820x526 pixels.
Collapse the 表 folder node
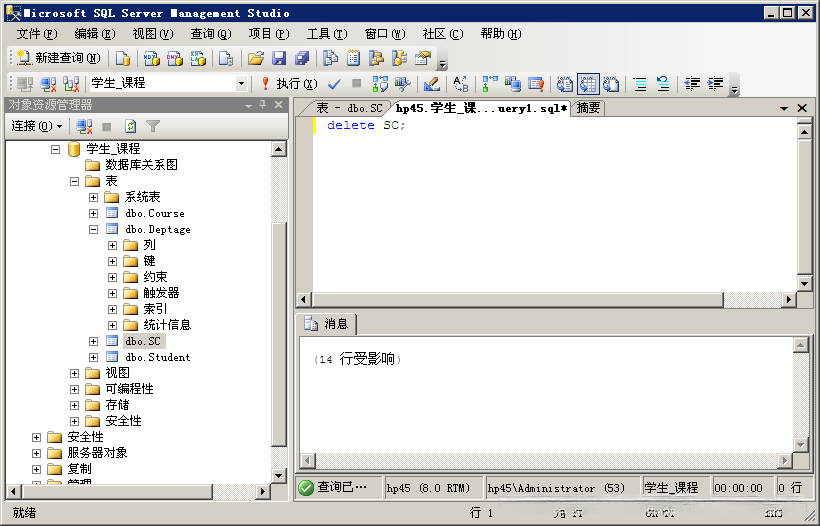coord(74,181)
